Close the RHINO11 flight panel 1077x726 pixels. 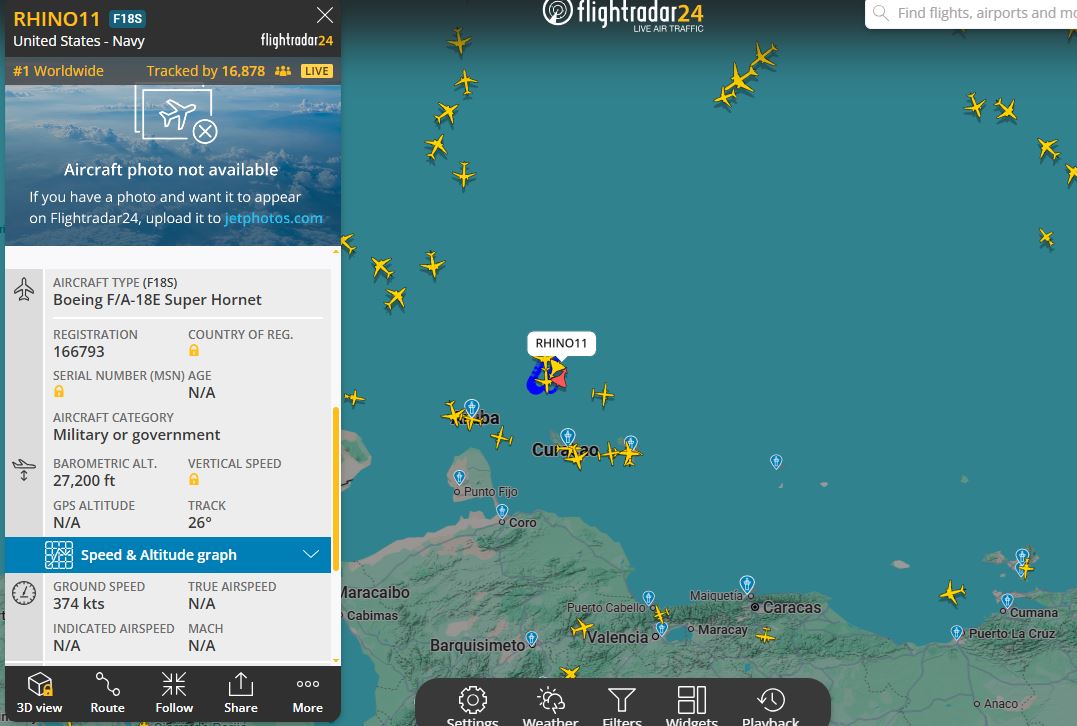click(324, 15)
